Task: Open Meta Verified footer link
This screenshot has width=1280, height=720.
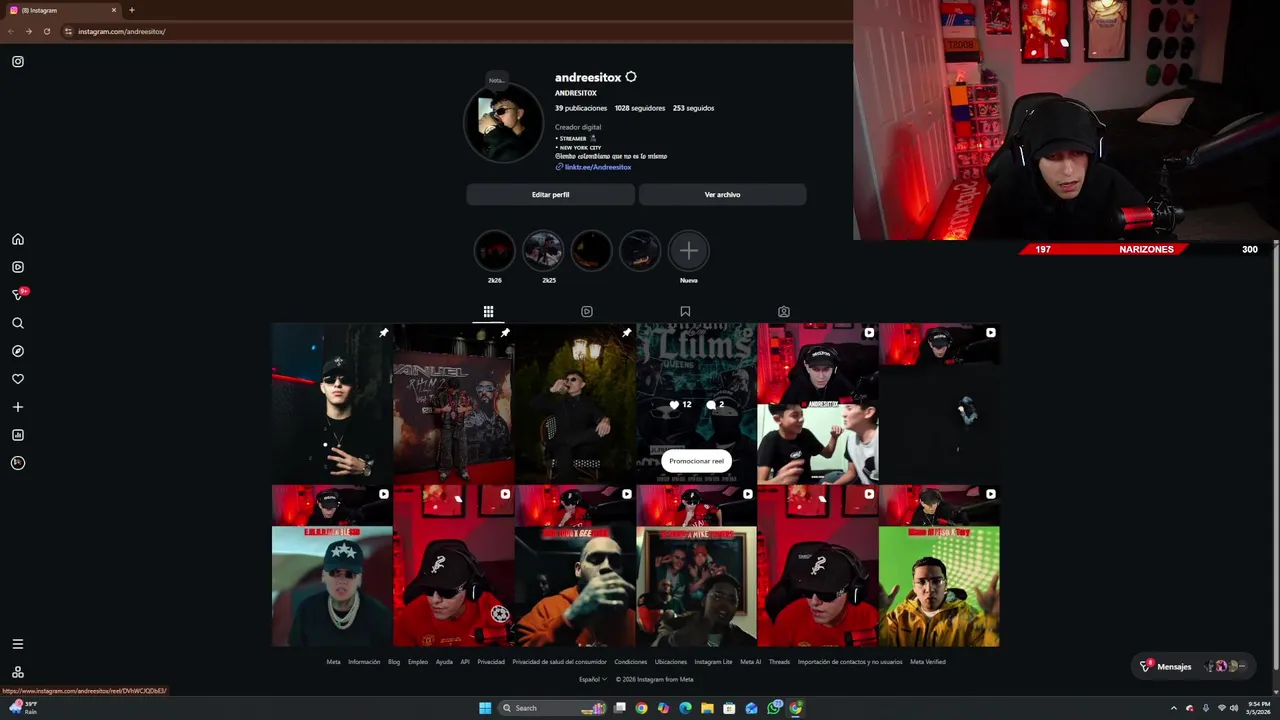Action: pyautogui.click(x=928, y=662)
